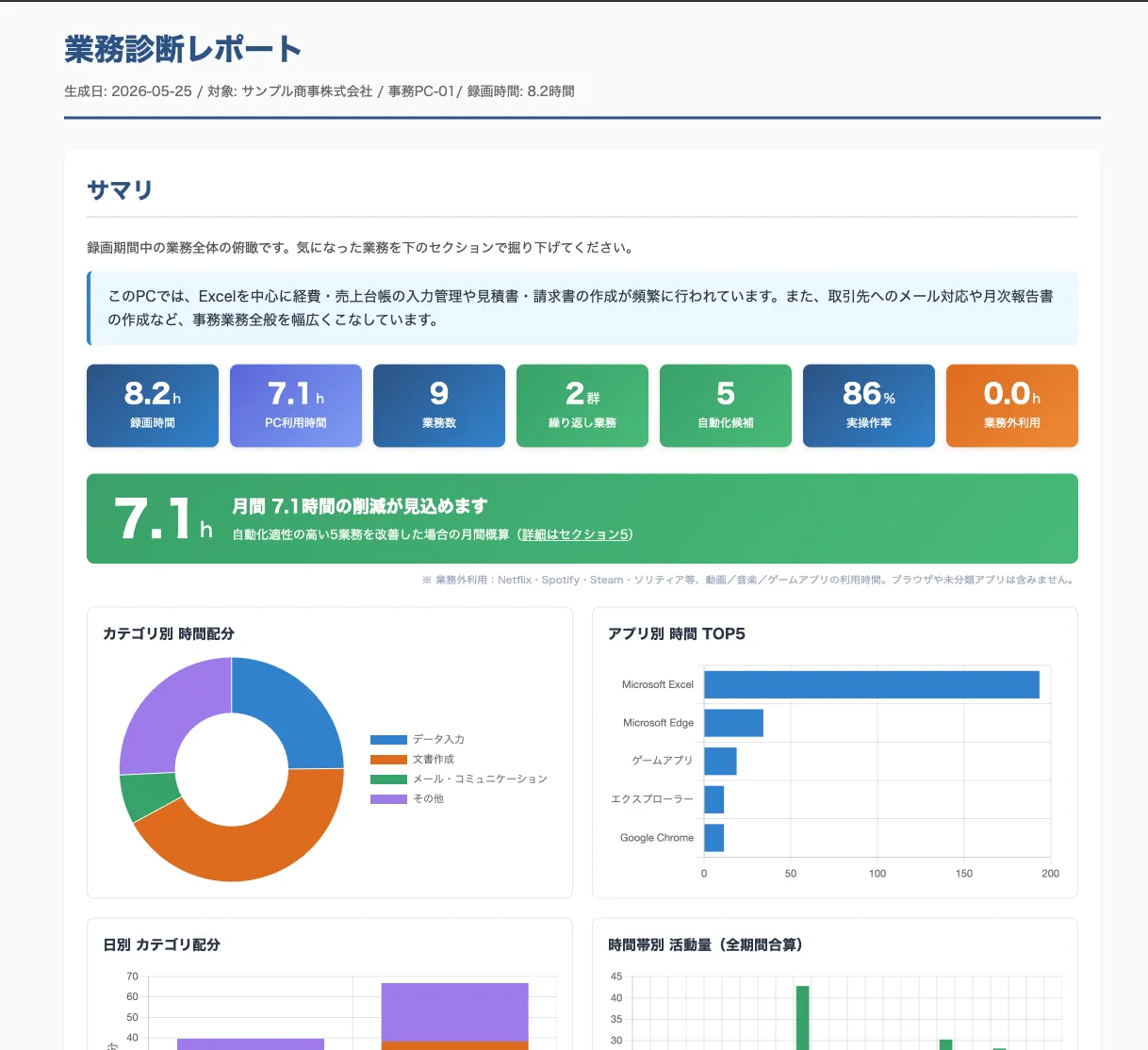Click the アプリ別 時間 TOP5 title
Viewport: 1148px width, 1050px height.
(677, 633)
